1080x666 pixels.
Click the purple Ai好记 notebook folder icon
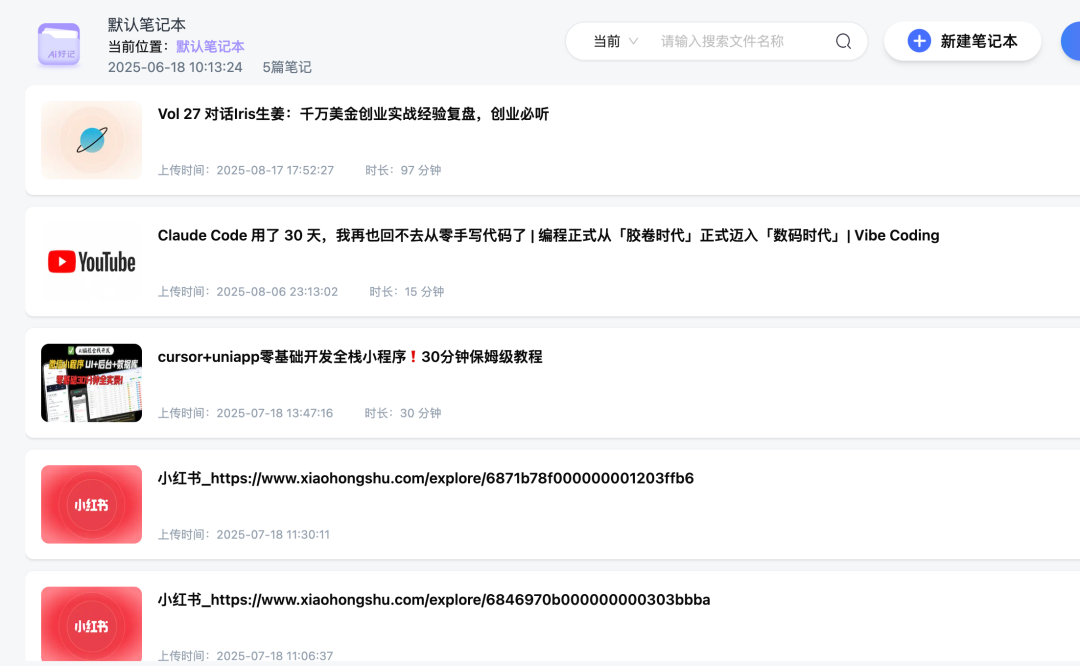coord(59,44)
